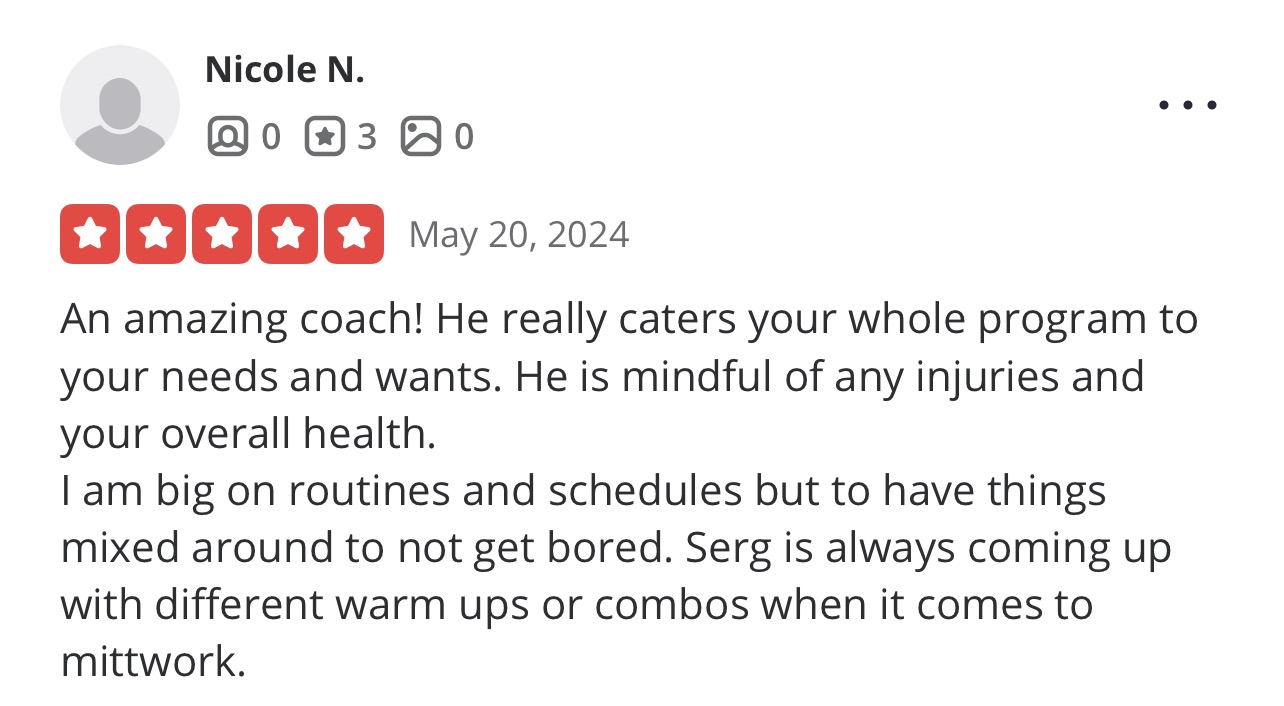Click the reviewer name Nicole N.
Viewport: 1284px width, 706px height.
click(x=284, y=70)
